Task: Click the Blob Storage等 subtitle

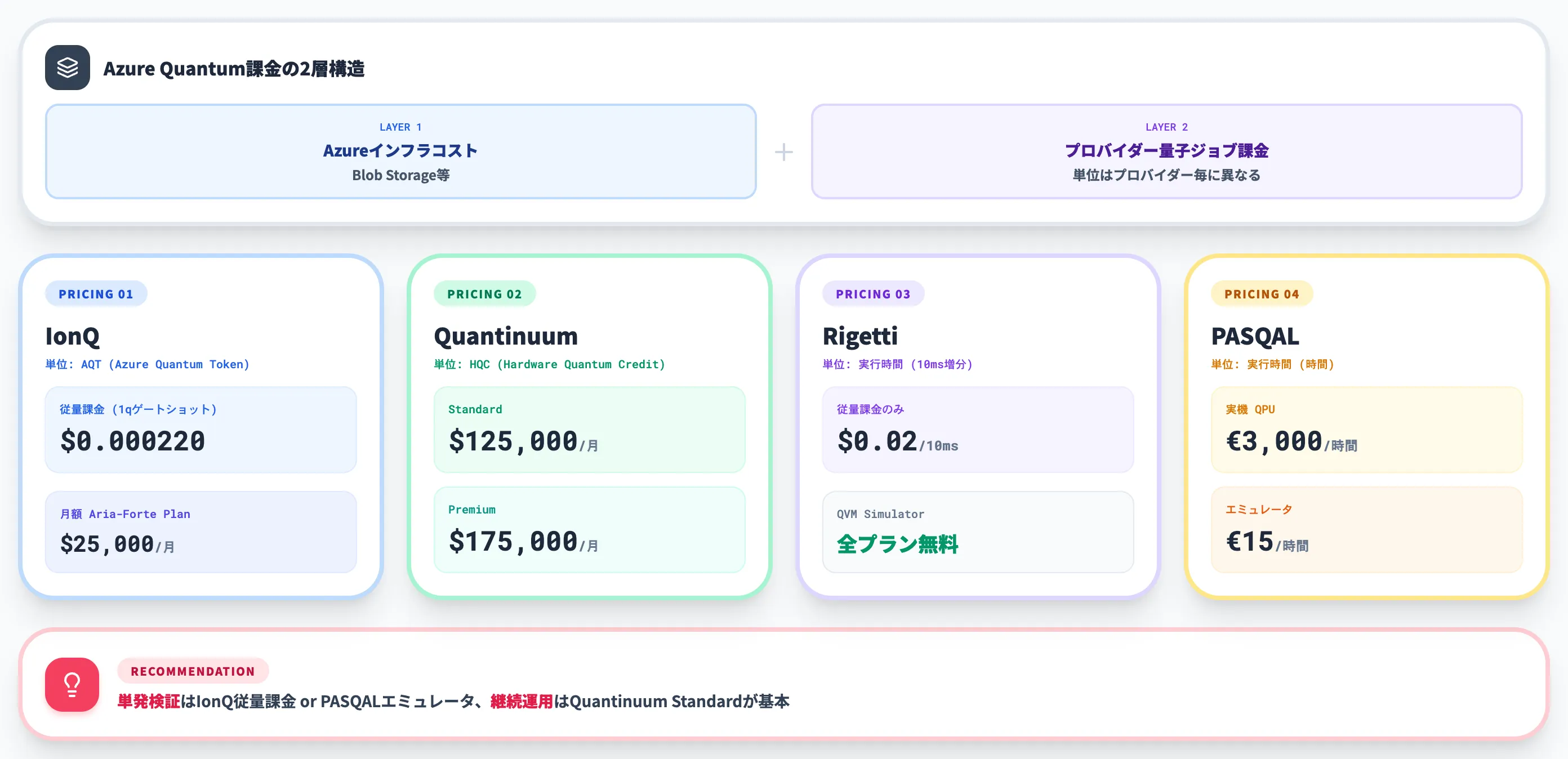Action: click(400, 175)
